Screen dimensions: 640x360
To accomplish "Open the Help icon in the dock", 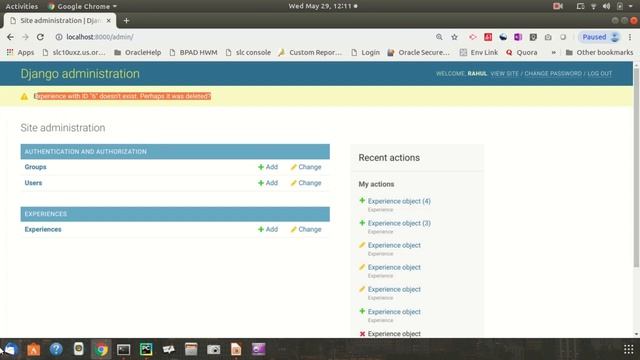I will click(x=56, y=349).
